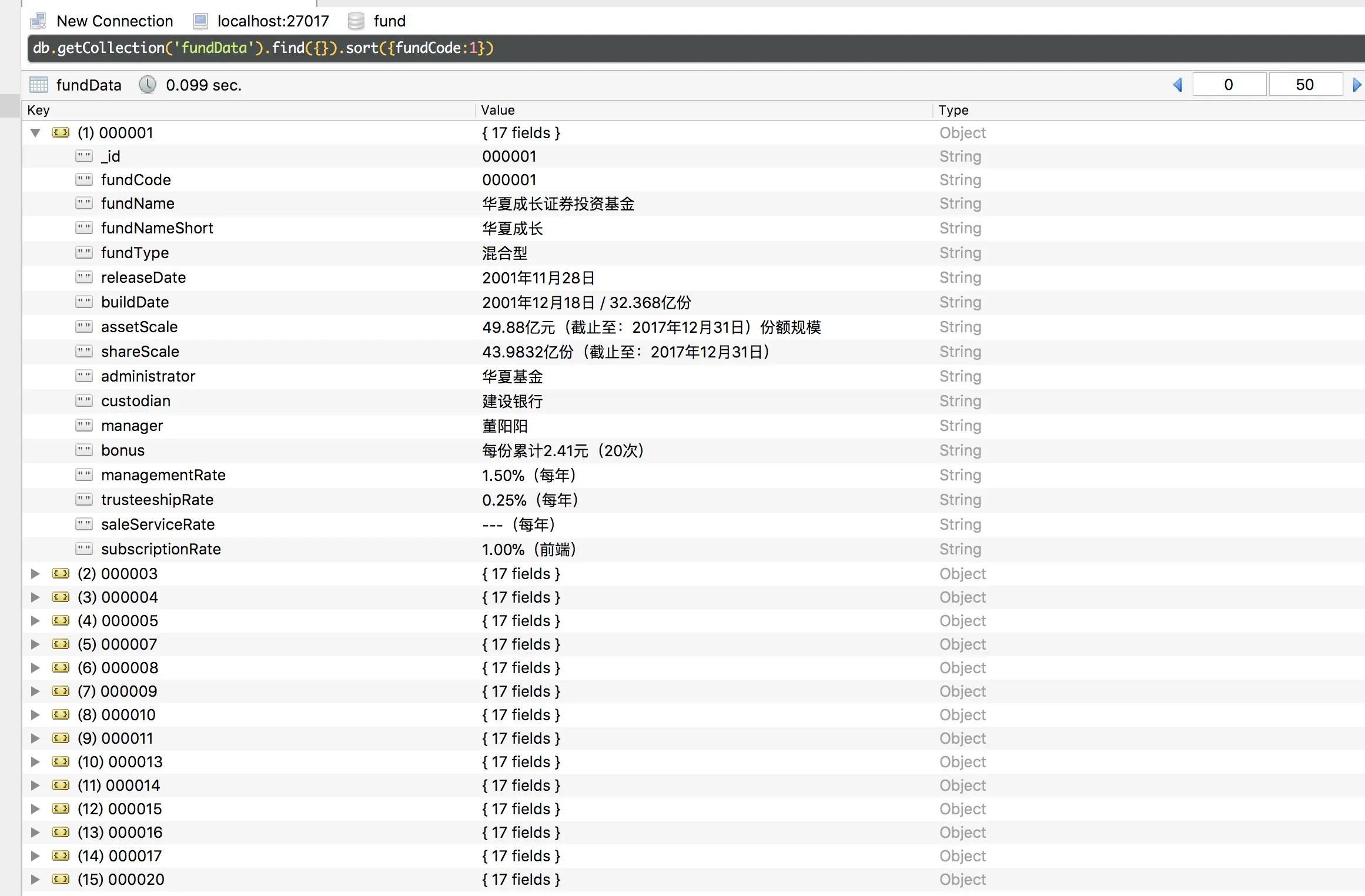1365x896 pixels.
Task: Click the fund database label
Action: point(390,21)
